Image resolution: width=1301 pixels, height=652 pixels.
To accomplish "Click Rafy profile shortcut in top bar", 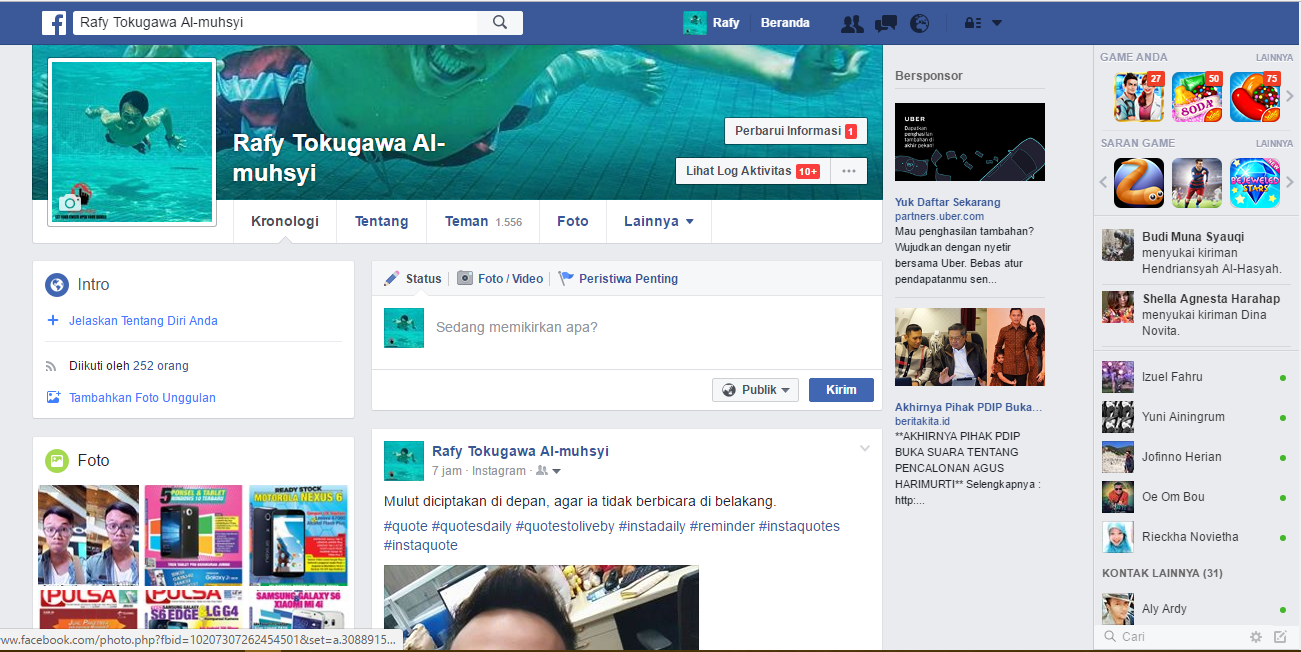I will [x=712, y=22].
